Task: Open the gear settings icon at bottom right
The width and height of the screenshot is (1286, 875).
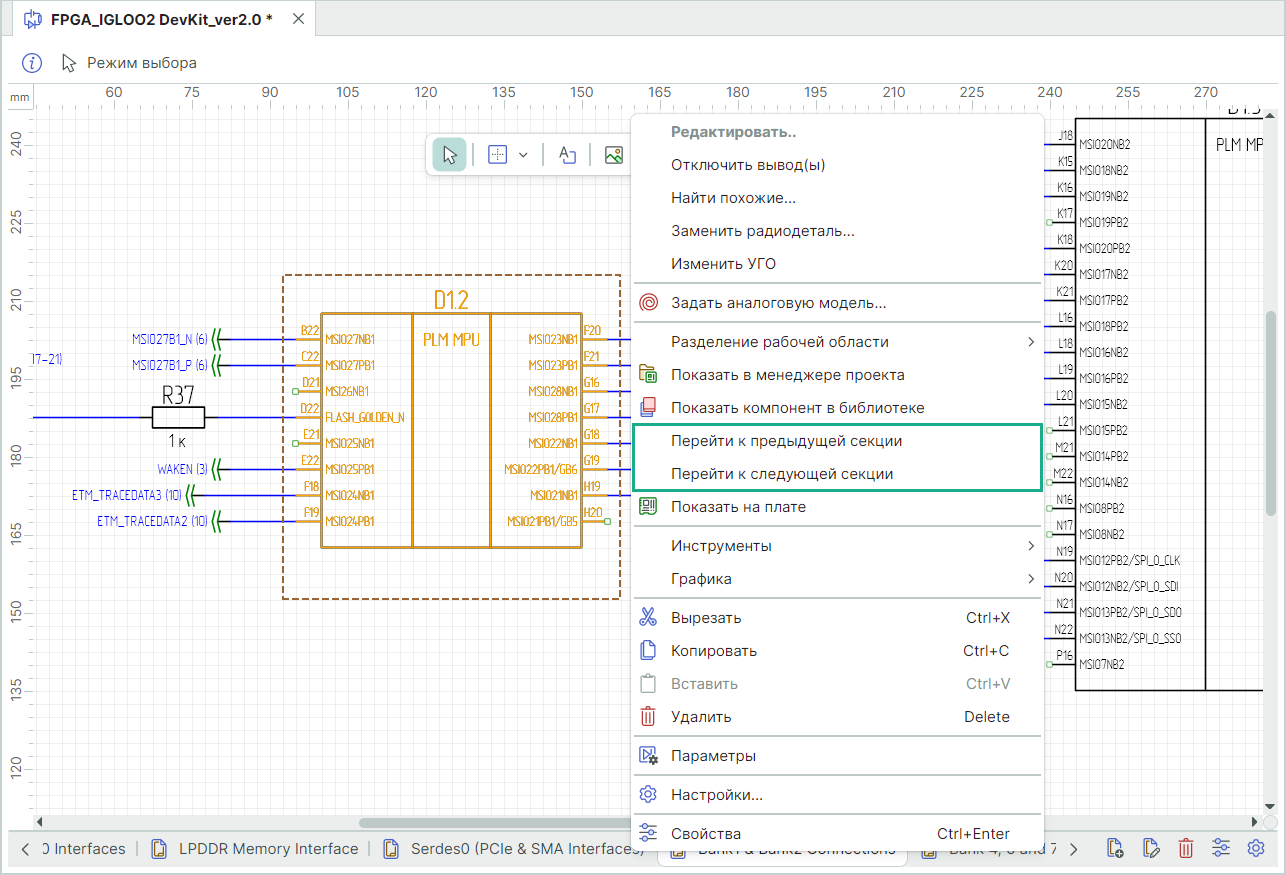Action: [x=1256, y=849]
